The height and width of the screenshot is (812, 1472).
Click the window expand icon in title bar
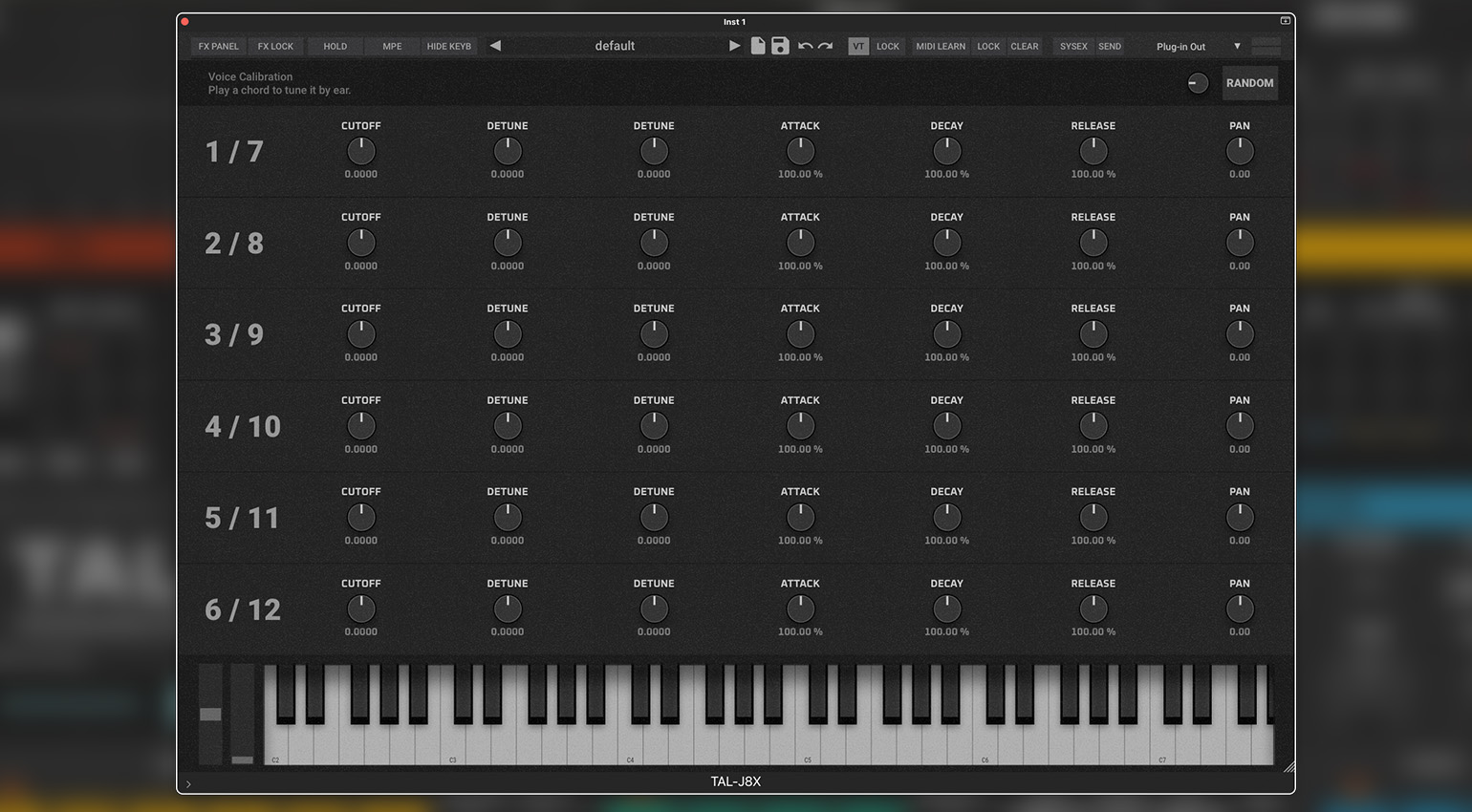(1286, 21)
